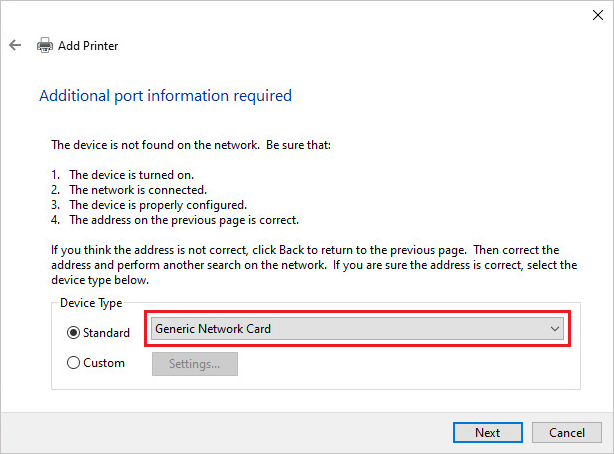The height and width of the screenshot is (454, 614).
Task: Proceed with the Next button
Action: point(488,432)
